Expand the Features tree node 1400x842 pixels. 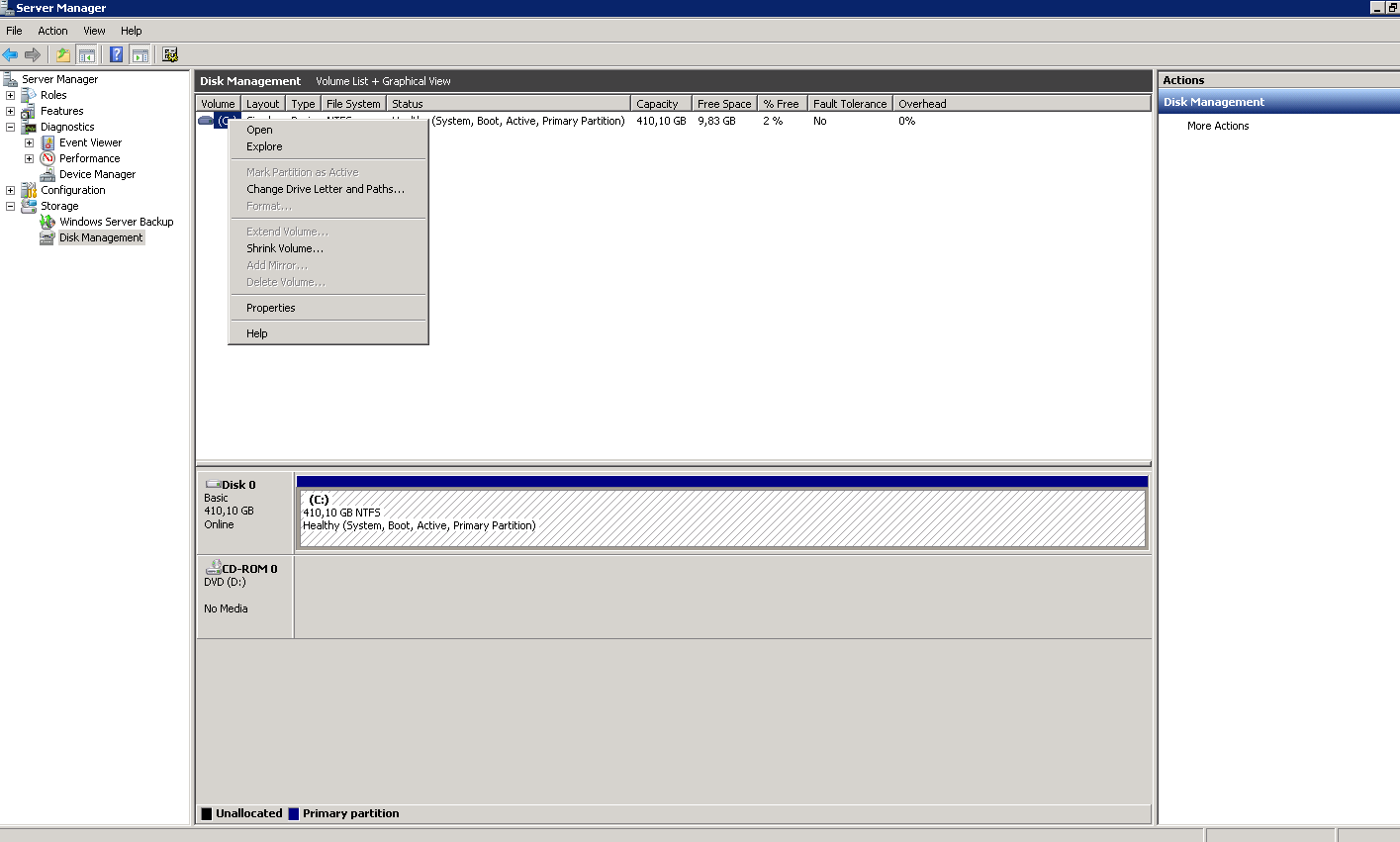pos(10,111)
